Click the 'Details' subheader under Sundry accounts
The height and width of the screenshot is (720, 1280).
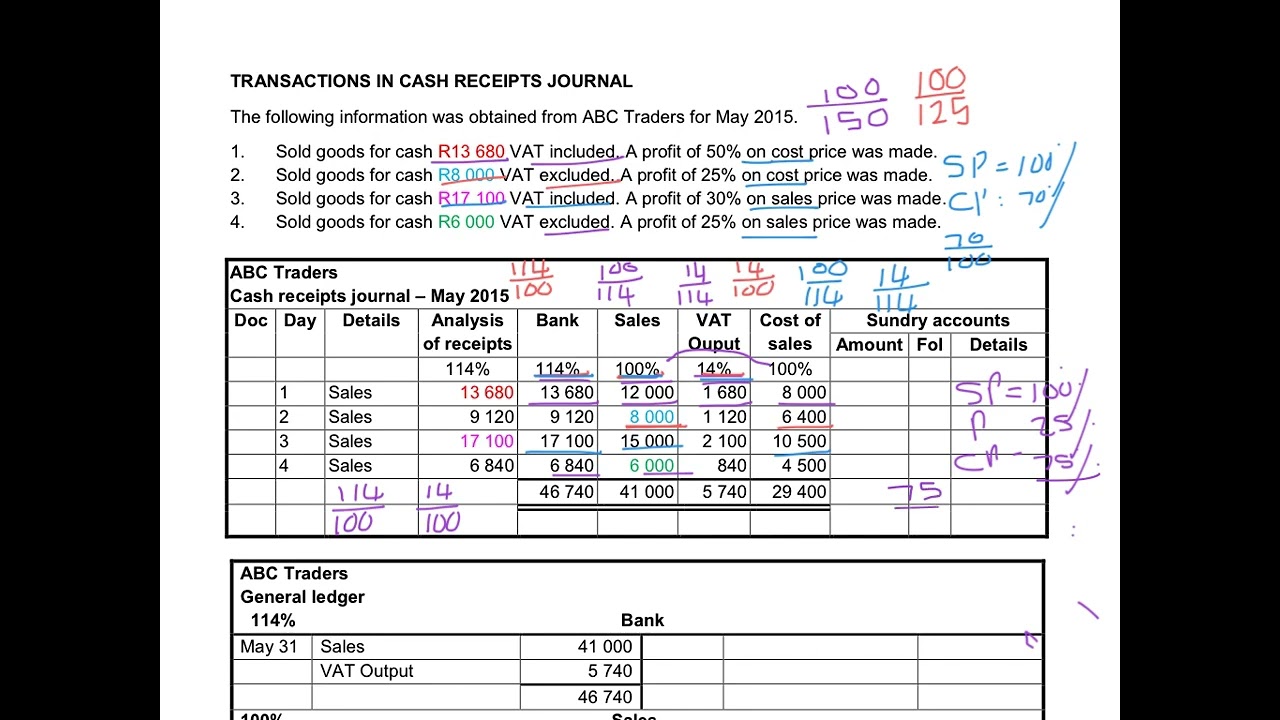coord(998,344)
